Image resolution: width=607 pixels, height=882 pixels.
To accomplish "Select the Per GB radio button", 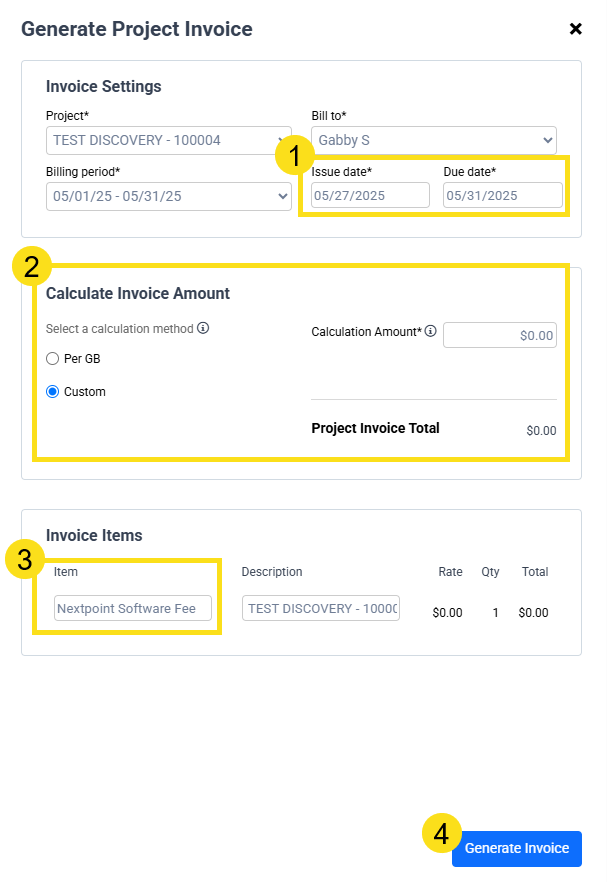I will point(52,359).
